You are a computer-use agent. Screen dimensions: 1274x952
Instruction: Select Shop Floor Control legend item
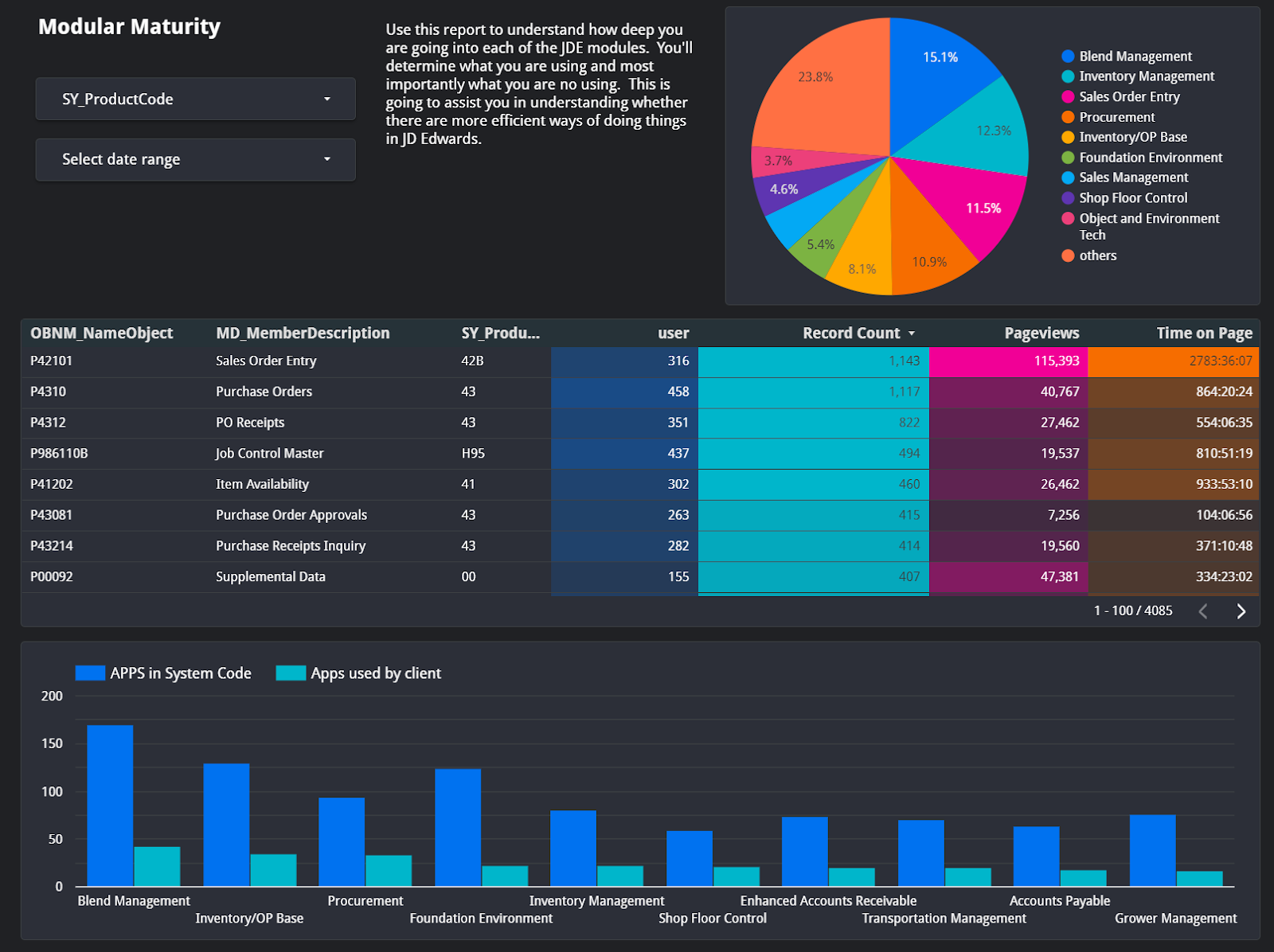(1124, 198)
